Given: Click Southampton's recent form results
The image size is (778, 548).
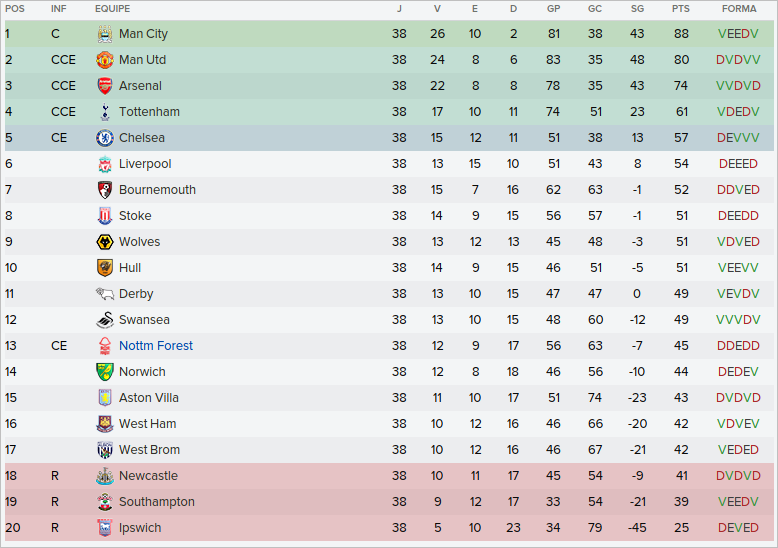Looking at the screenshot, I should (738, 502).
